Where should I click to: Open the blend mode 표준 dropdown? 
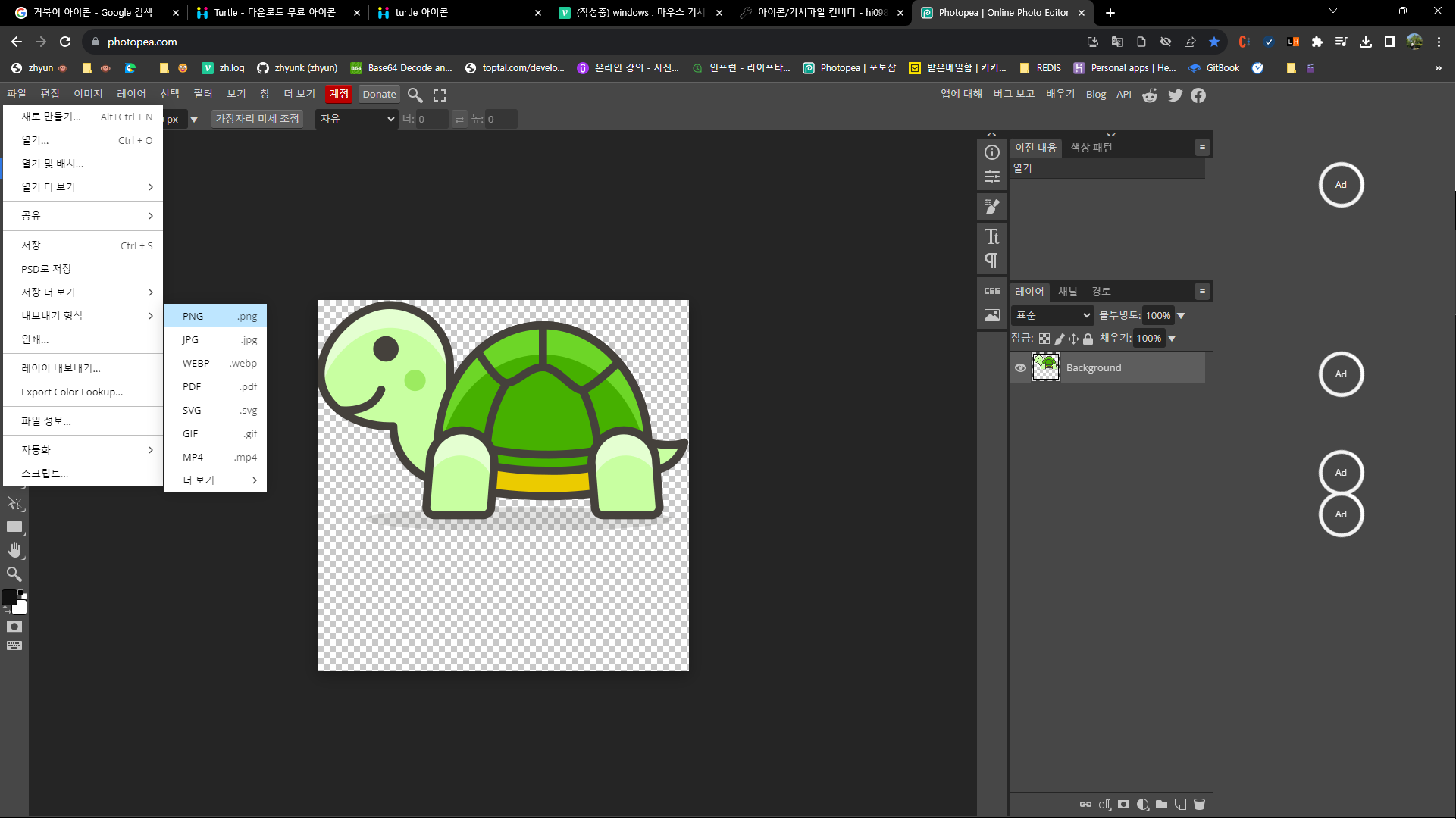(x=1053, y=315)
